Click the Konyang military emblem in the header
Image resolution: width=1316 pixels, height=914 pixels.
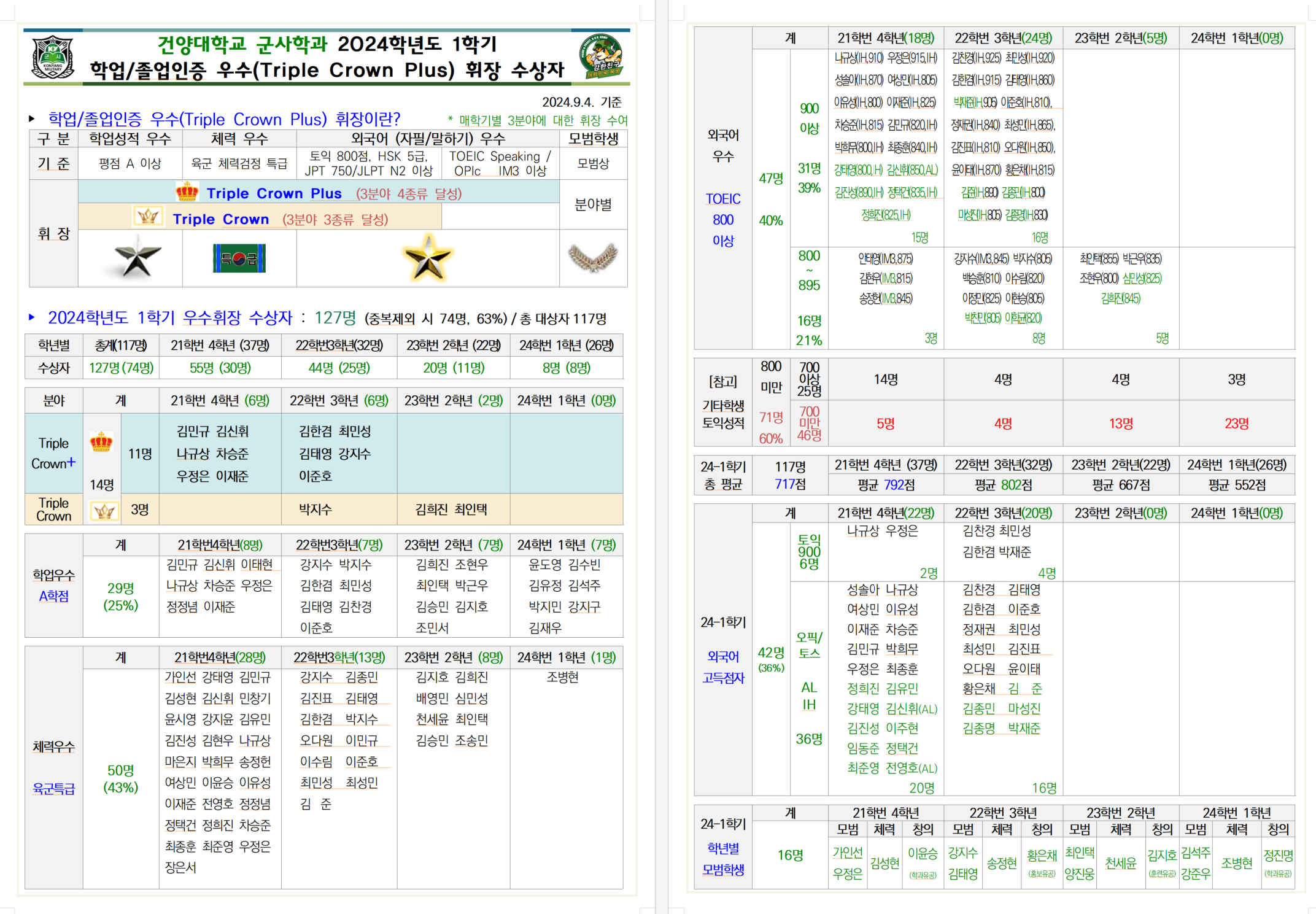(x=53, y=56)
